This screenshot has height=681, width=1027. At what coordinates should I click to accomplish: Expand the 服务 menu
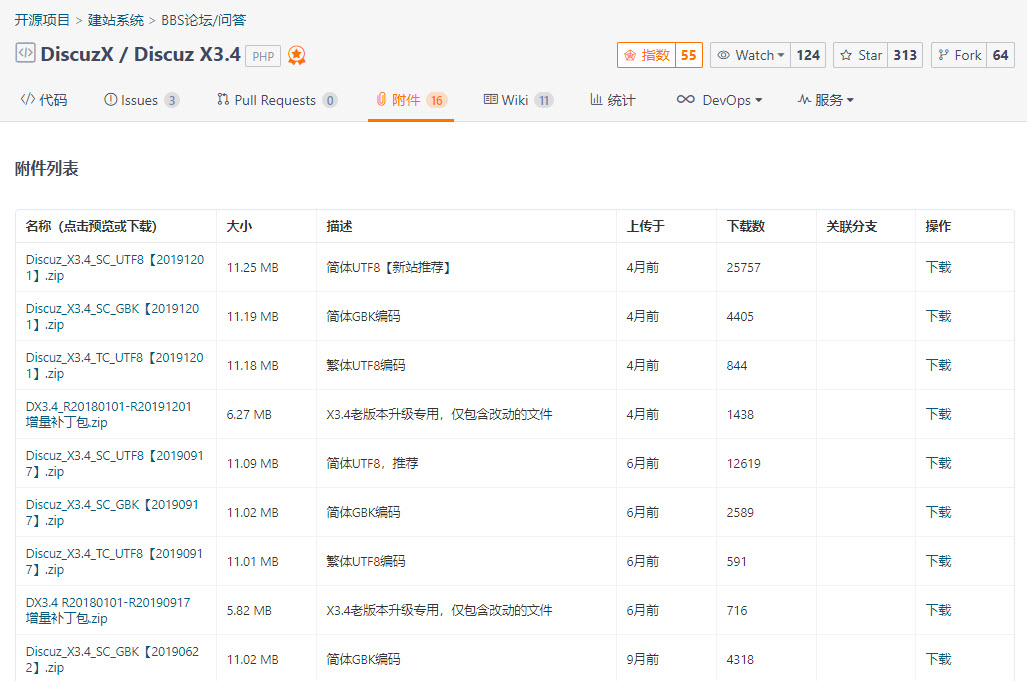[x=826, y=99]
